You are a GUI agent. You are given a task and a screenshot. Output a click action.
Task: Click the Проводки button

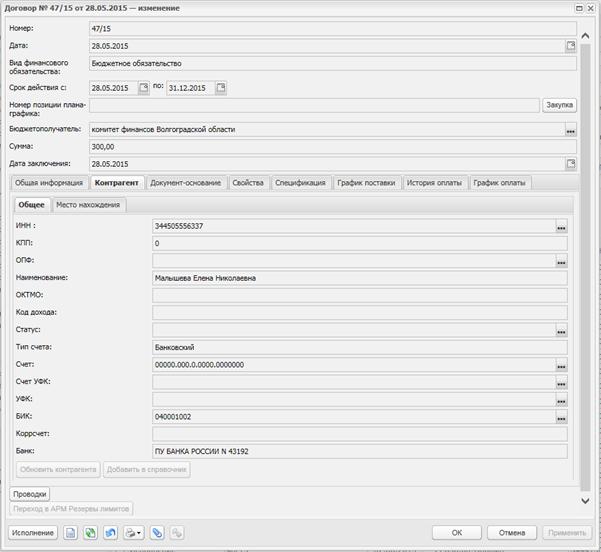coord(29,494)
